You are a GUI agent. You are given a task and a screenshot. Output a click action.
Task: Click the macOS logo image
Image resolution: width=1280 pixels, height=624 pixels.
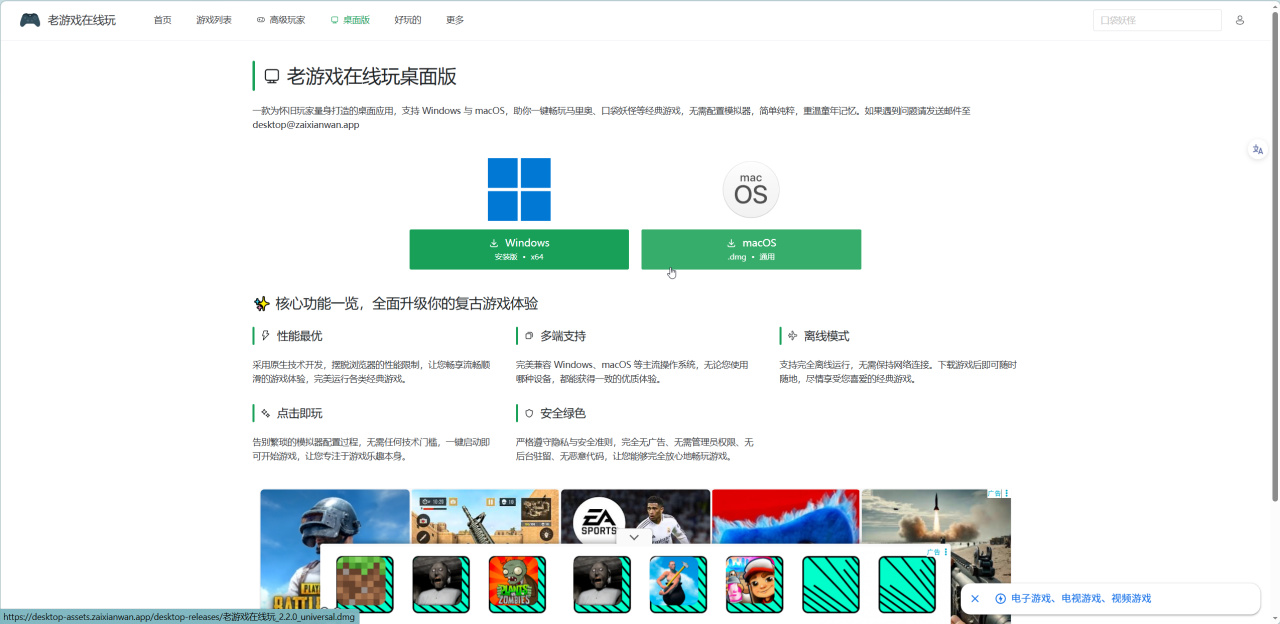pos(751,189)
